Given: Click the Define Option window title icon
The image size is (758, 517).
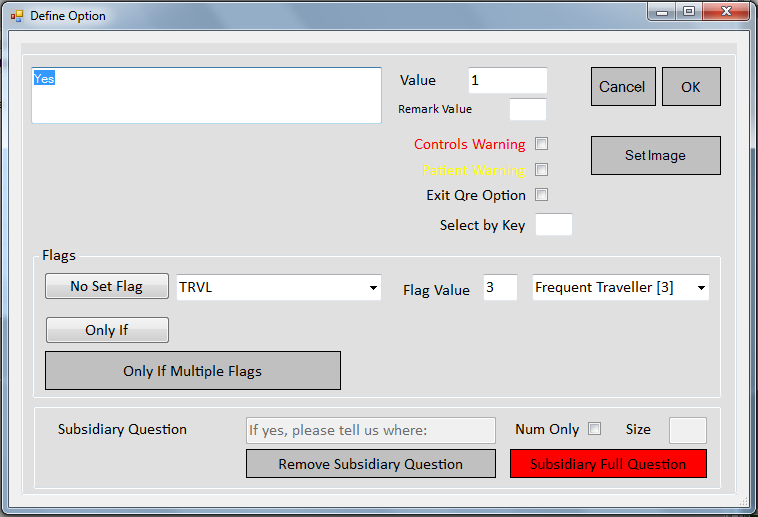Looking at the screenshot, I should 16,16.
